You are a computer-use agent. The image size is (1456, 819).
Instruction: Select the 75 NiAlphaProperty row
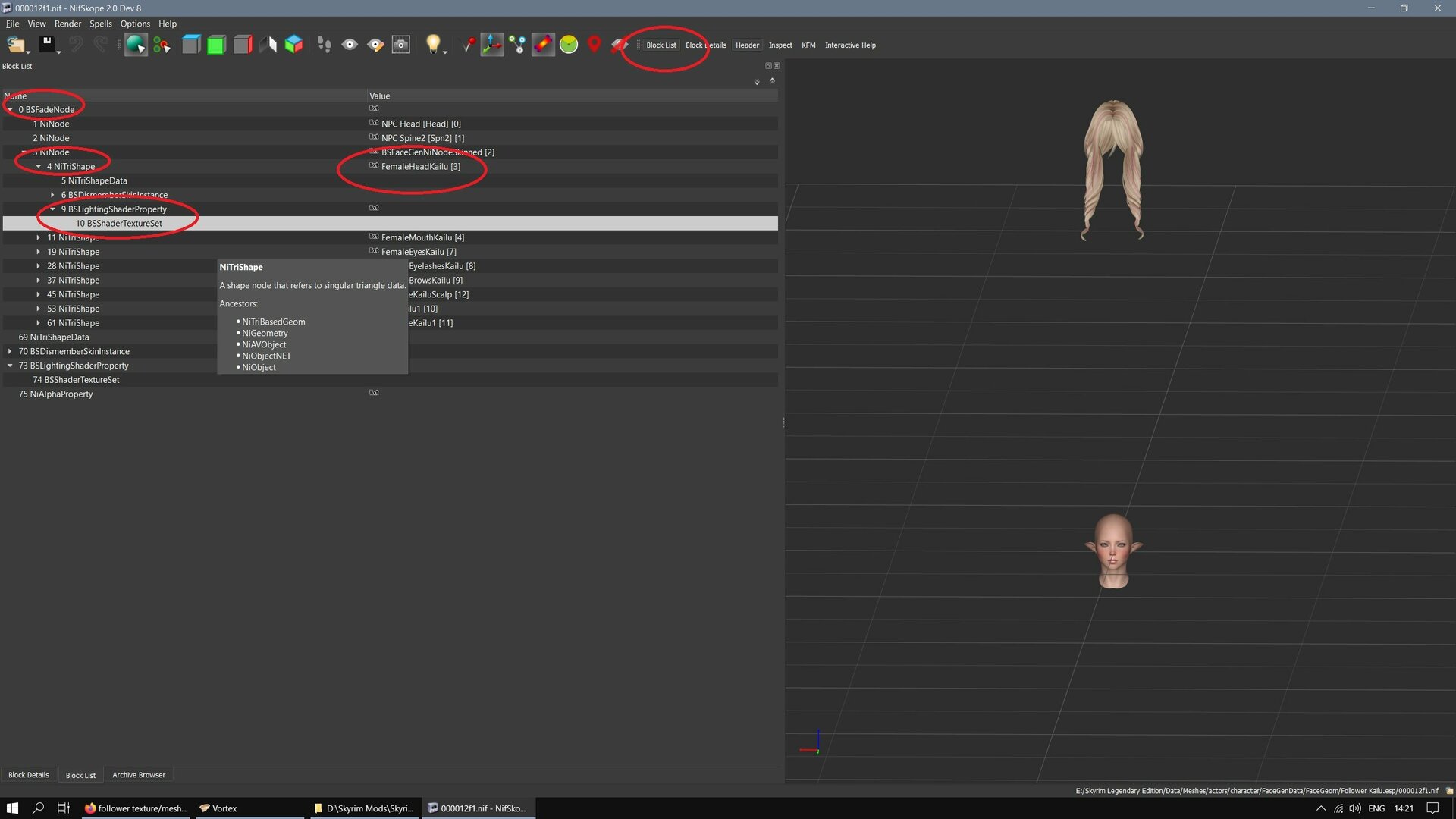point(390,394)
